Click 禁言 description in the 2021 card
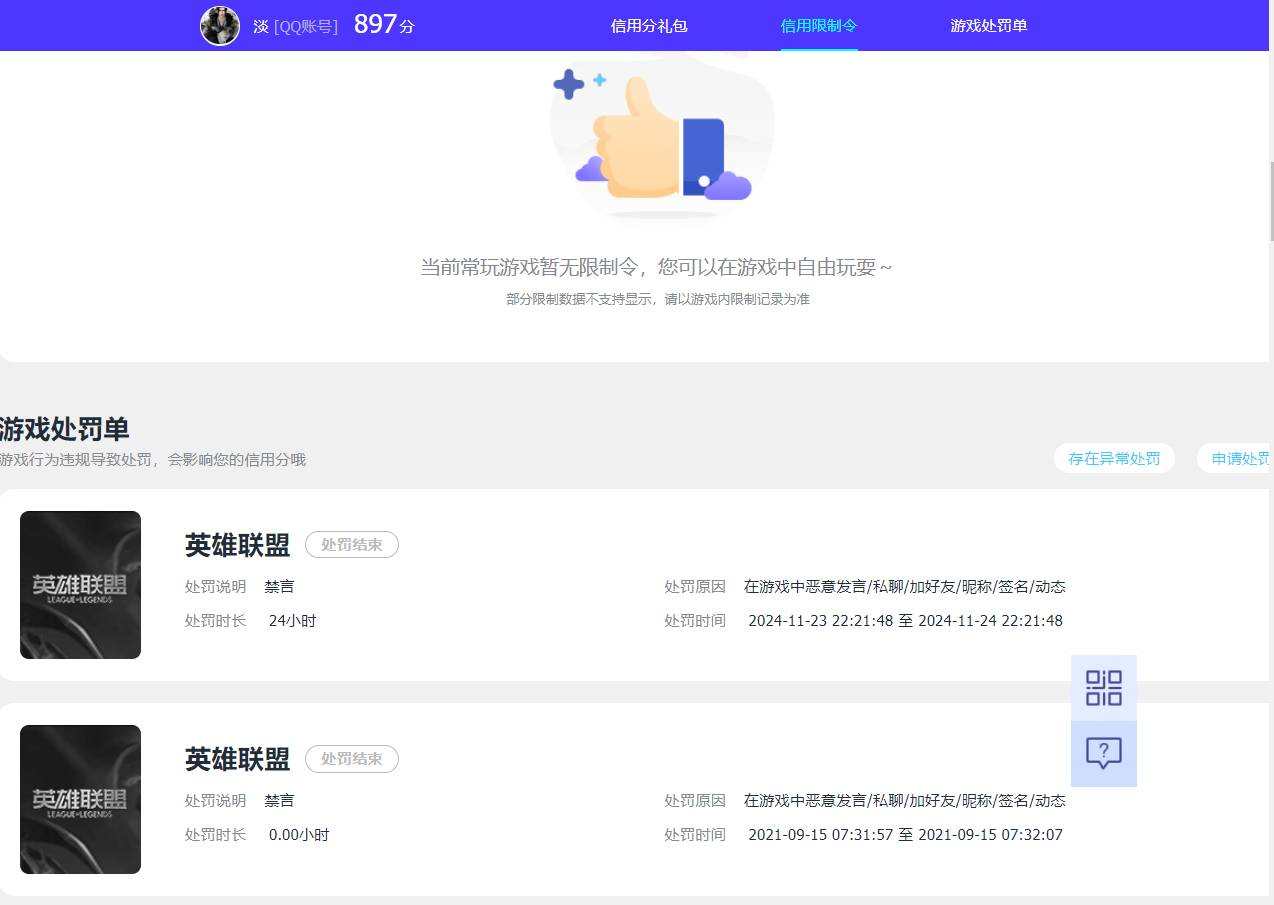This screenshot has width=1274, height=905. [279, 801]
